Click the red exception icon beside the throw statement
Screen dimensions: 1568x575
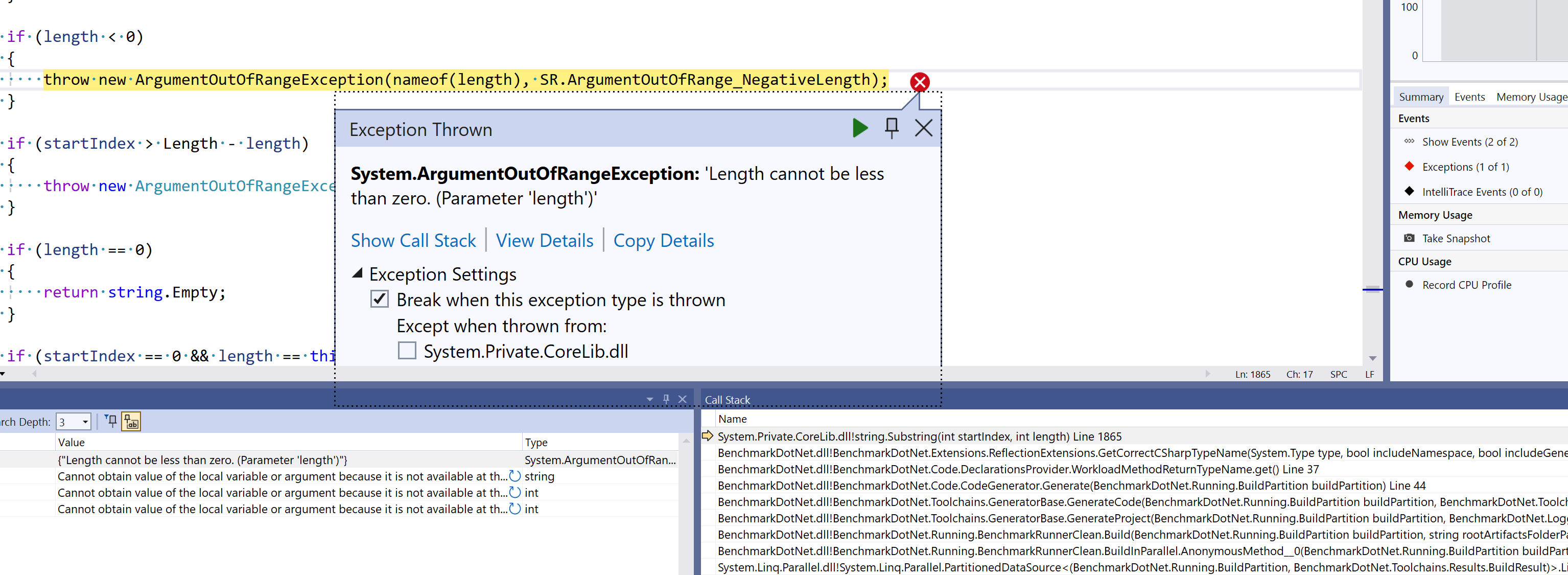coord(919,82)
